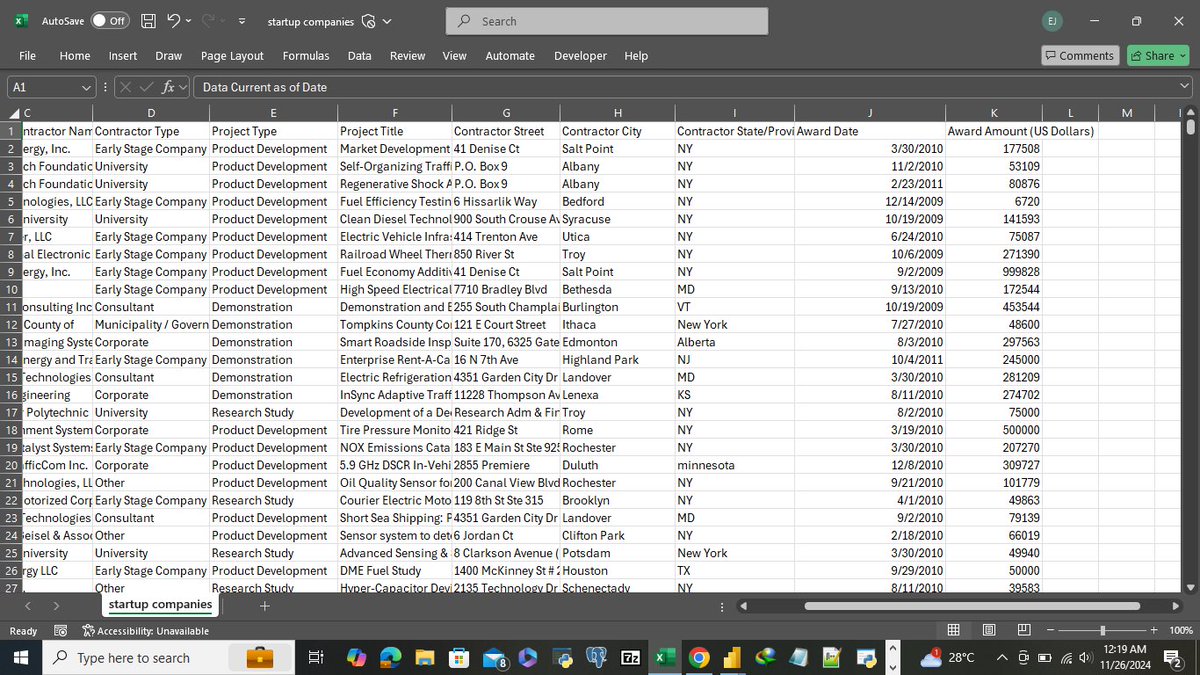The image size is (1200, 675).
Task: Open Microsoft Edge from taskbar
Action: (x=391, y=657)
